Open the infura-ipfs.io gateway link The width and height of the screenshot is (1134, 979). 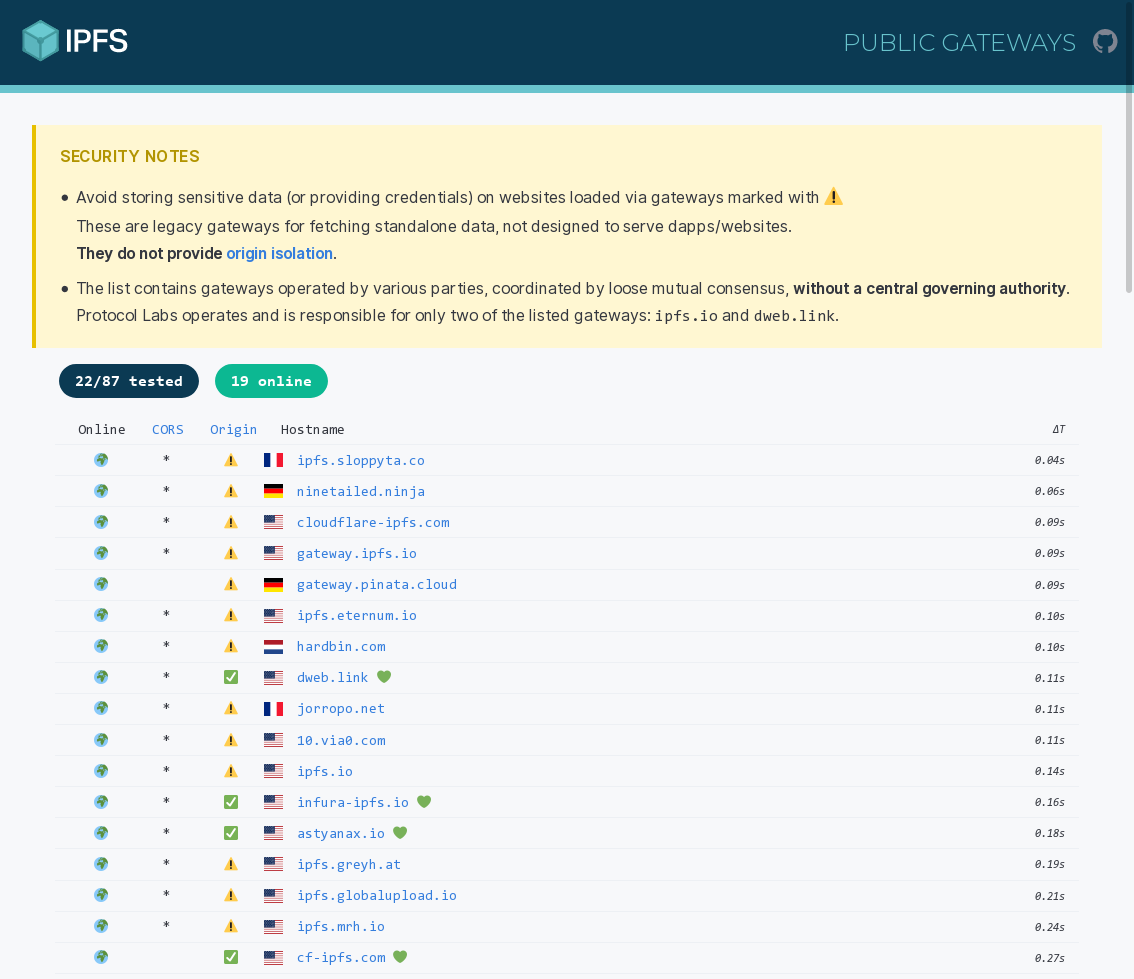point(353,803)
